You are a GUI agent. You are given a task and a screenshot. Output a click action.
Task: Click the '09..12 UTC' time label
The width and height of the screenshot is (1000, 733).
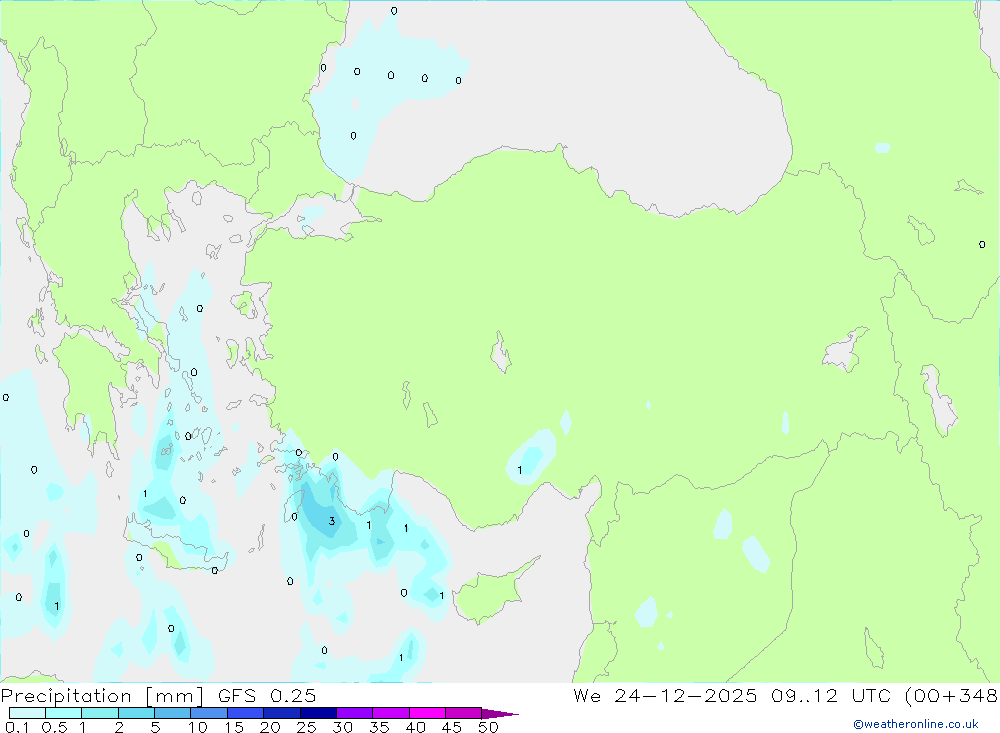(x=830, y=696)
